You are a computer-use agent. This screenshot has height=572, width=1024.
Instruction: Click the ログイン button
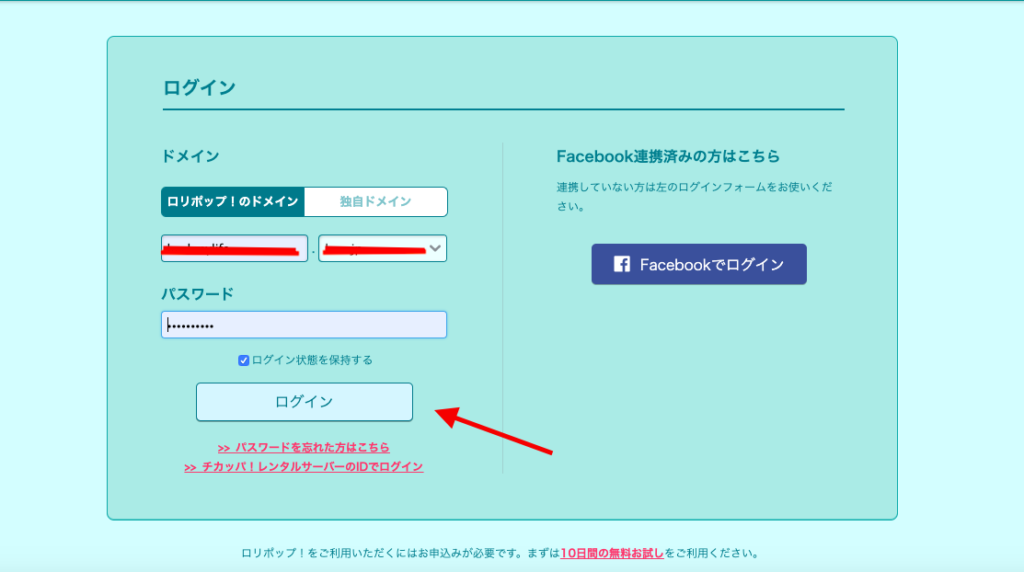point(304,402)
